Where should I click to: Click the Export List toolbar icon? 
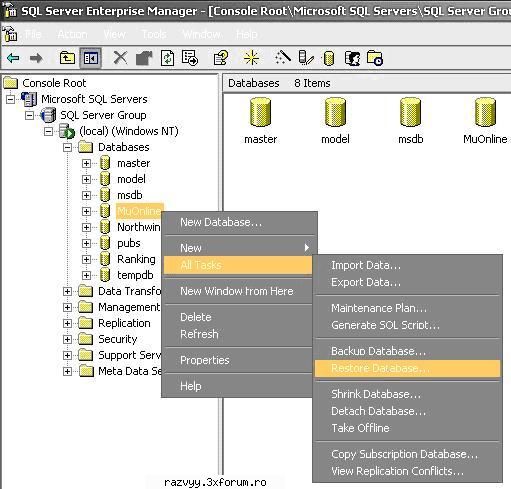click(x=190, y=58)
